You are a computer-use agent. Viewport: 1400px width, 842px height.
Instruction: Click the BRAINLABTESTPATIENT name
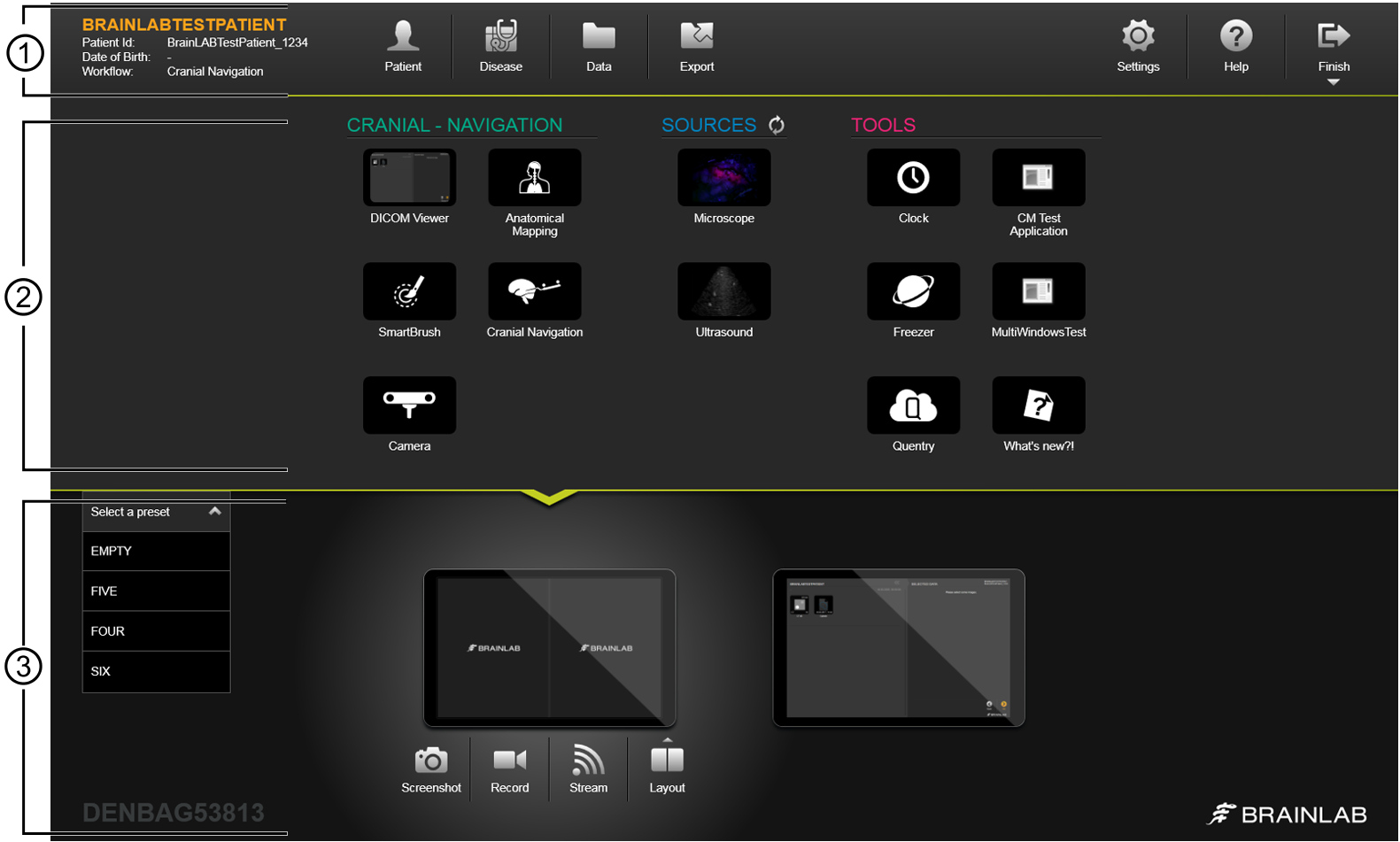point(184,25)
